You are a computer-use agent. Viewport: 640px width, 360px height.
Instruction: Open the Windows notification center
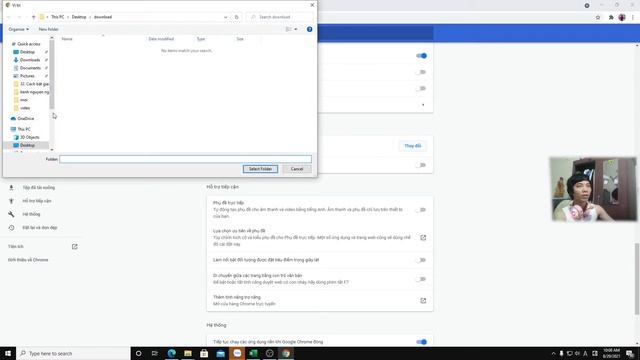pyautogui.click(x=630, y=353)
